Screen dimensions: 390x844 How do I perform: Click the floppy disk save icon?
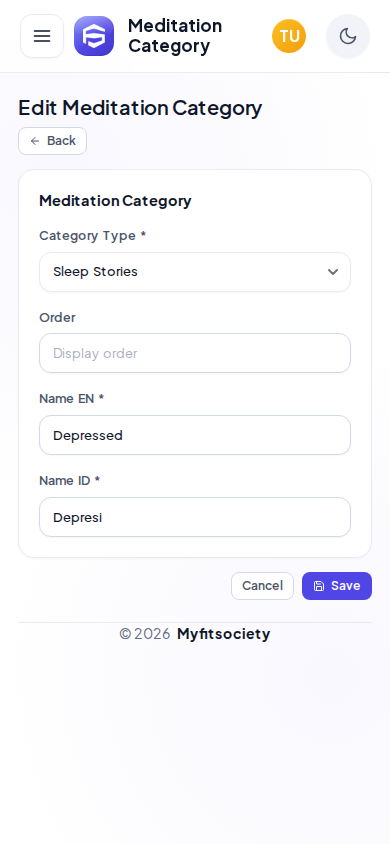point(319,586)
